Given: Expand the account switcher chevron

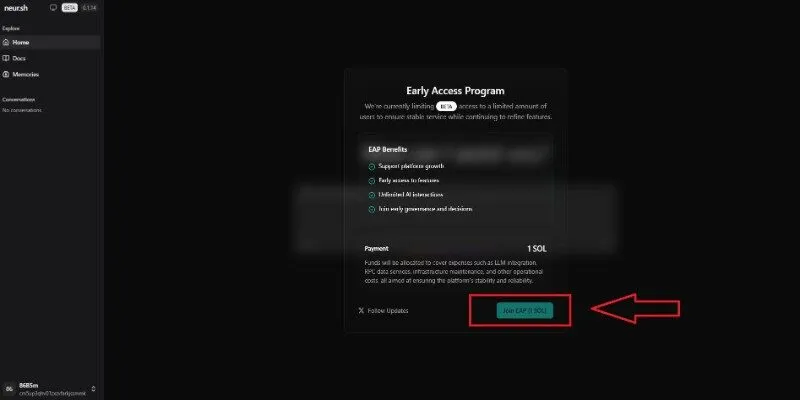Looking at the screenshot, I should point(93,389).
